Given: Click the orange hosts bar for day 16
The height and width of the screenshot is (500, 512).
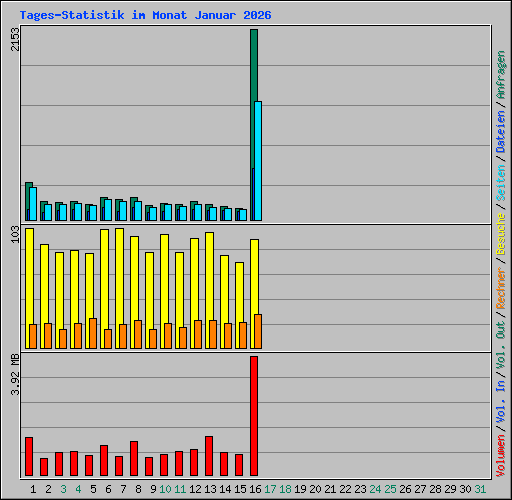Looking at the screenshot, I should coord(258,331).
